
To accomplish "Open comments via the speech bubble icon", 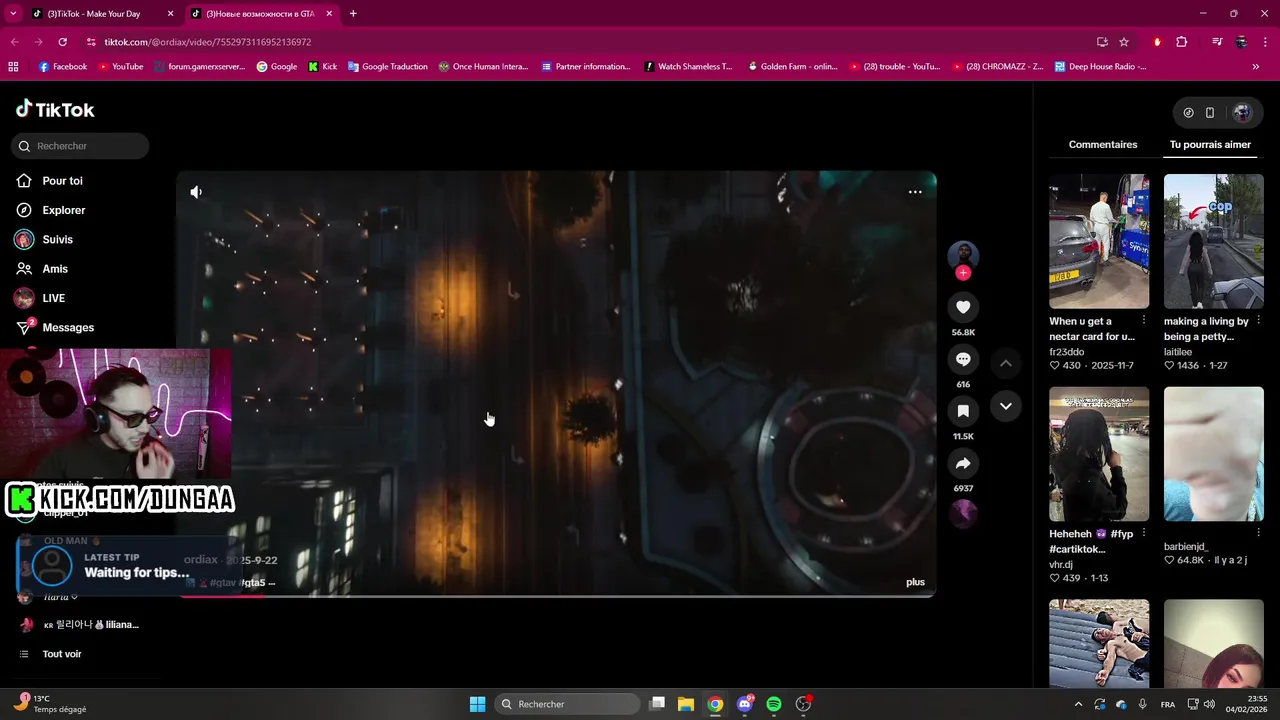I will click(x=963, y=359).
